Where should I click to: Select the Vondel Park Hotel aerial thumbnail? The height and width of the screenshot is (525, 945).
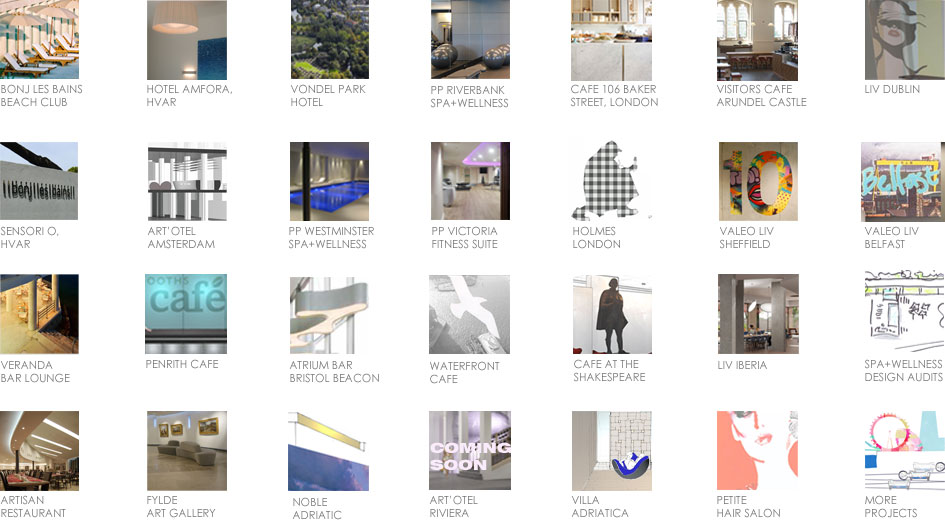tap(329, 40)
